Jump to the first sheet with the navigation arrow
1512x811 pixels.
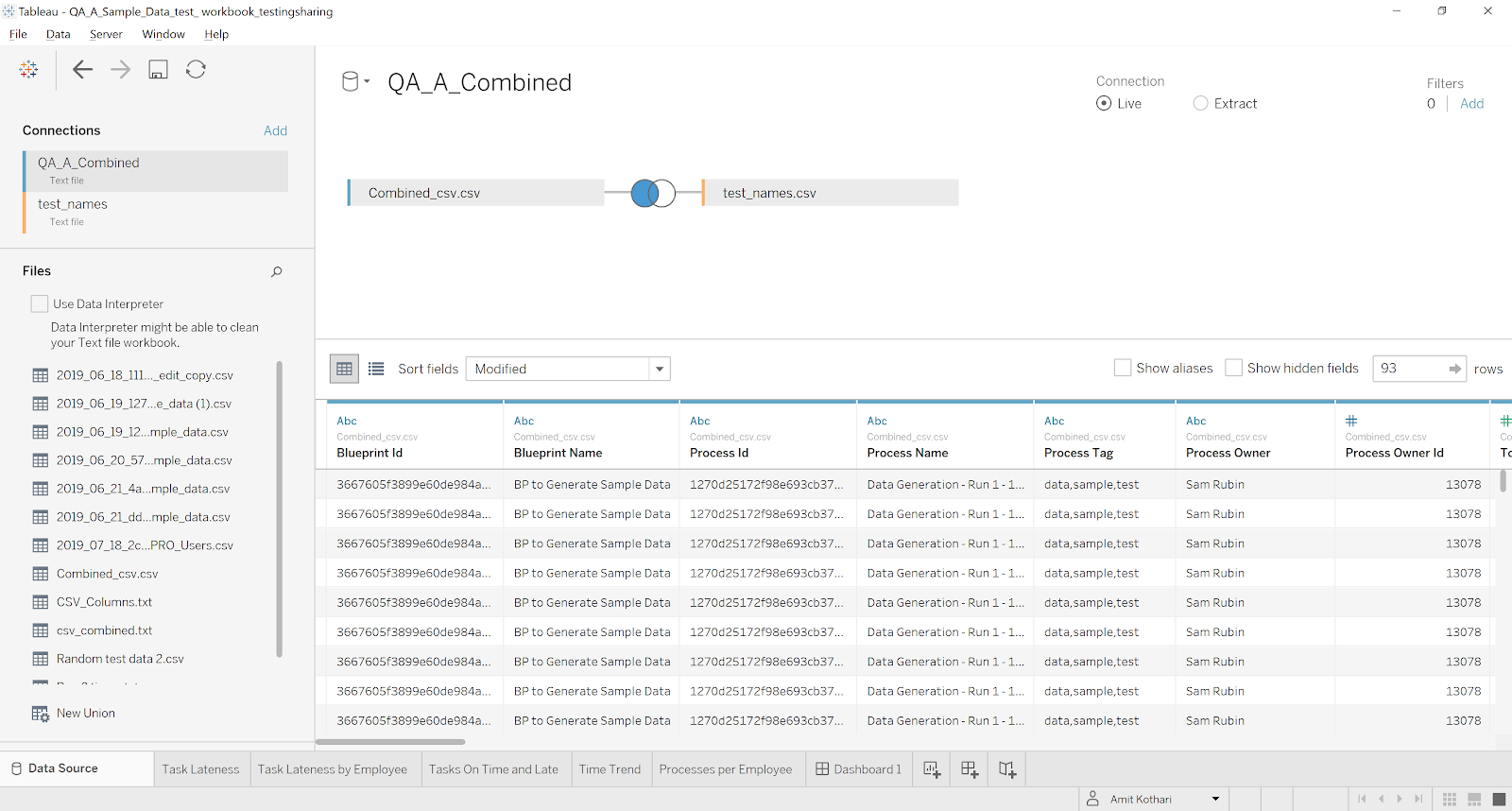[1362, 799]
